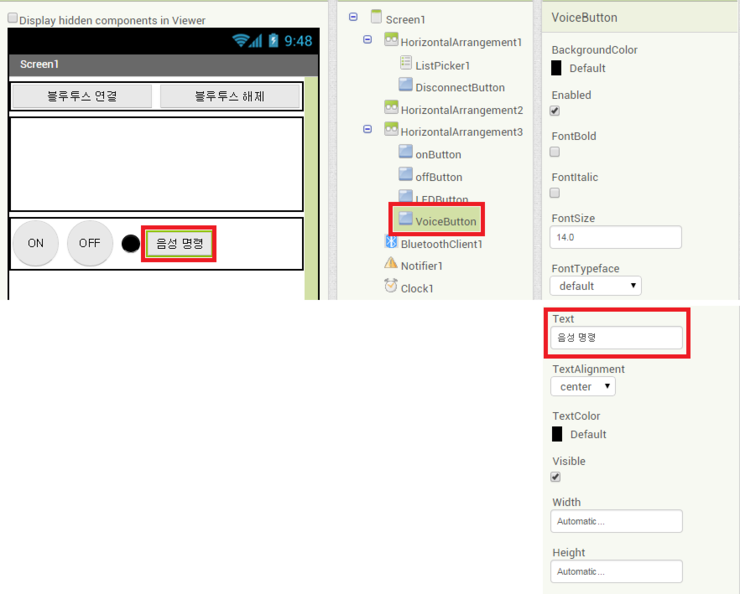Open the FontTypeface dropdown

[x=596, y=286]
